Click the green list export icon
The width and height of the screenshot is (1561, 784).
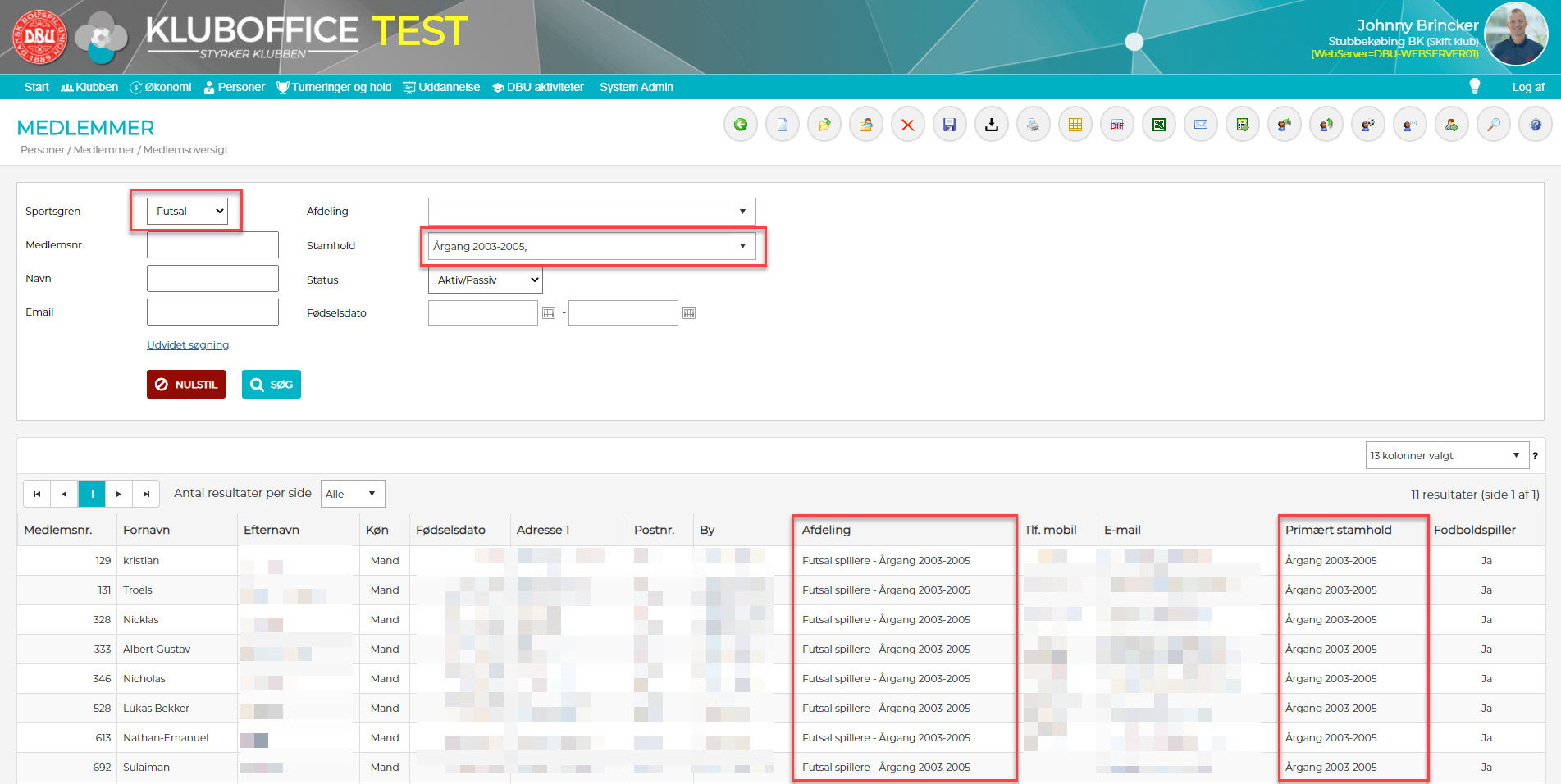tap(1243, 125)
